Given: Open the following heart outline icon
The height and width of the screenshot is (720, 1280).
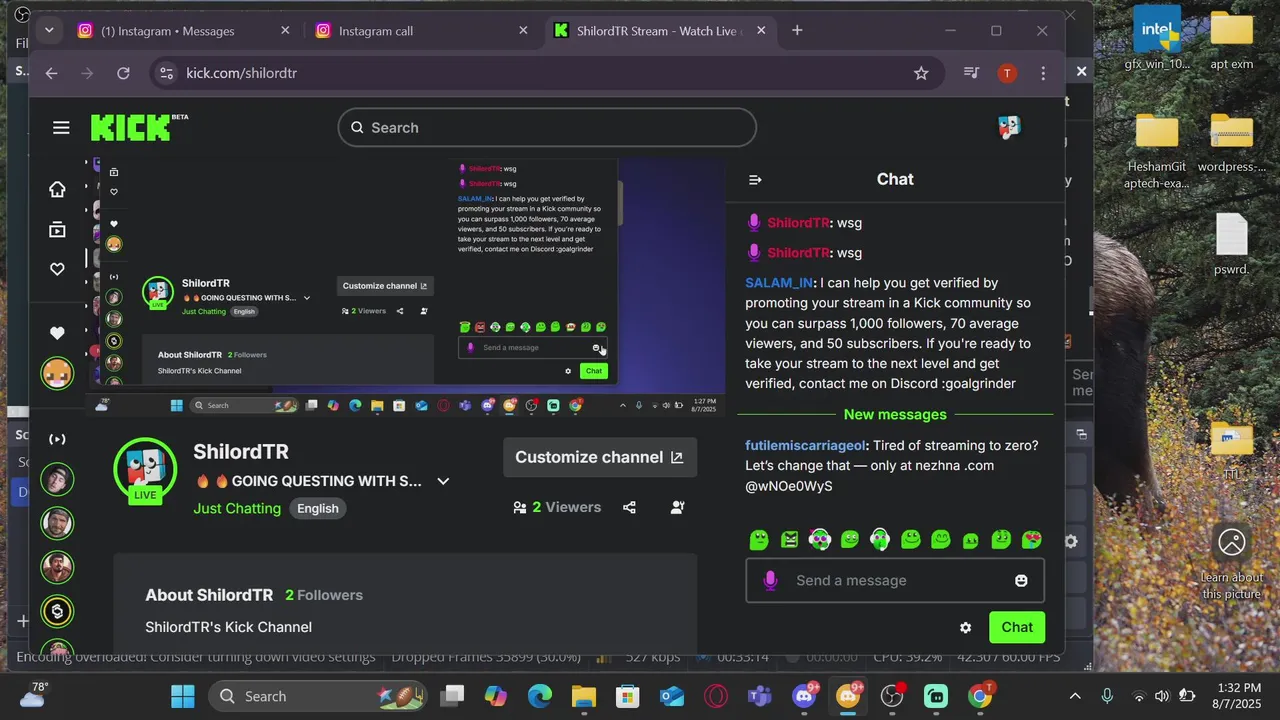Looking at the screenshot, I should point(57,269).
